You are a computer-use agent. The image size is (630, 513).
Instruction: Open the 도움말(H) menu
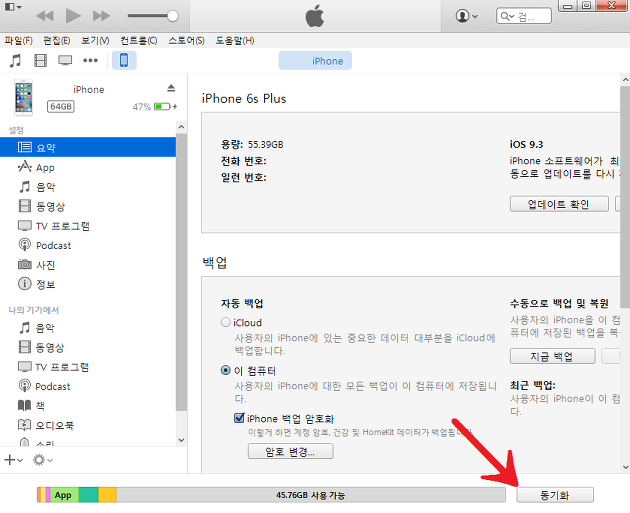coord(235,41)
